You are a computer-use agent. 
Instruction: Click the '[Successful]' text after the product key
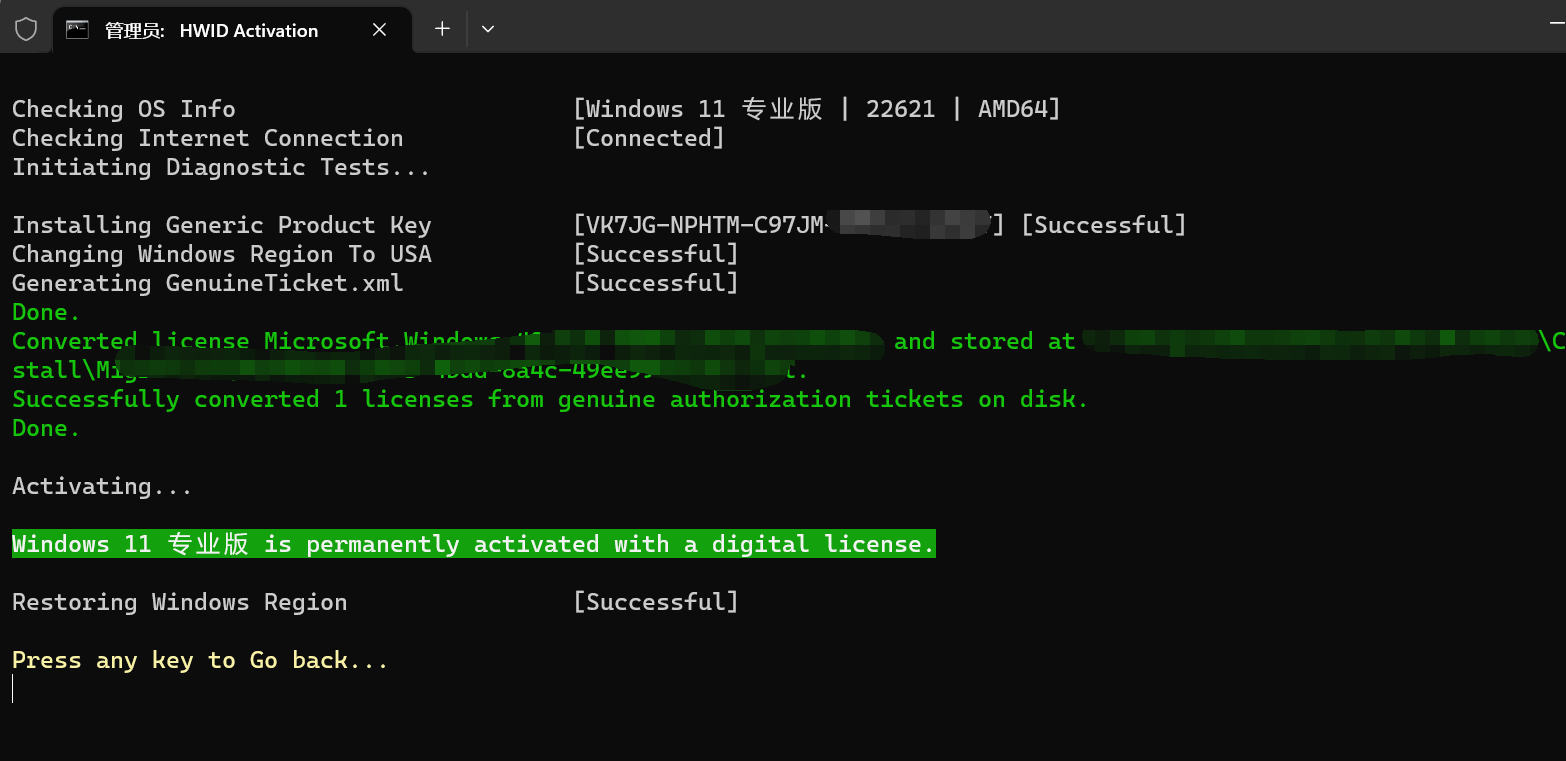pos(1104,225)
